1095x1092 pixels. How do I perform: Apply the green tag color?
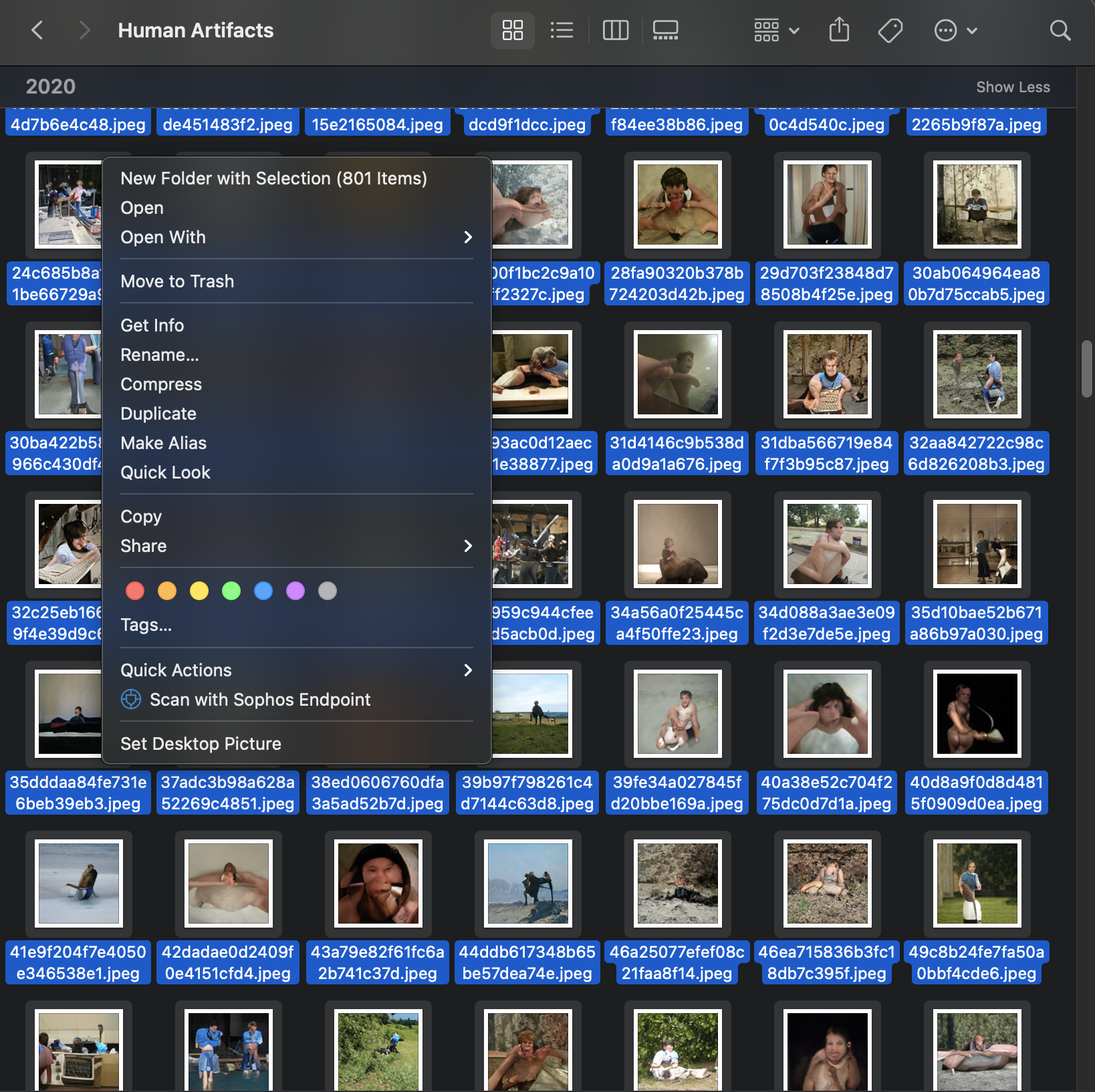[x=231, y=591]
